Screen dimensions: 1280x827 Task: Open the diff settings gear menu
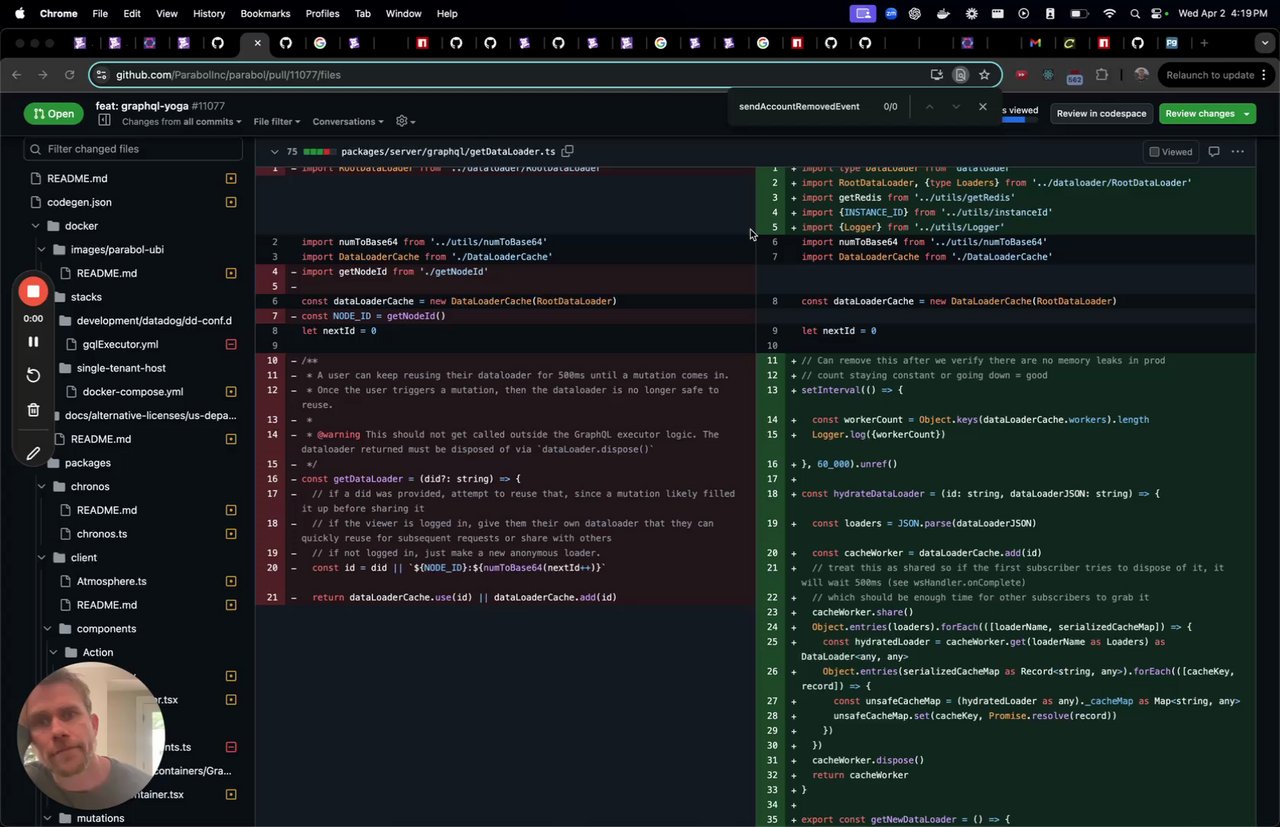click(403, 121)
